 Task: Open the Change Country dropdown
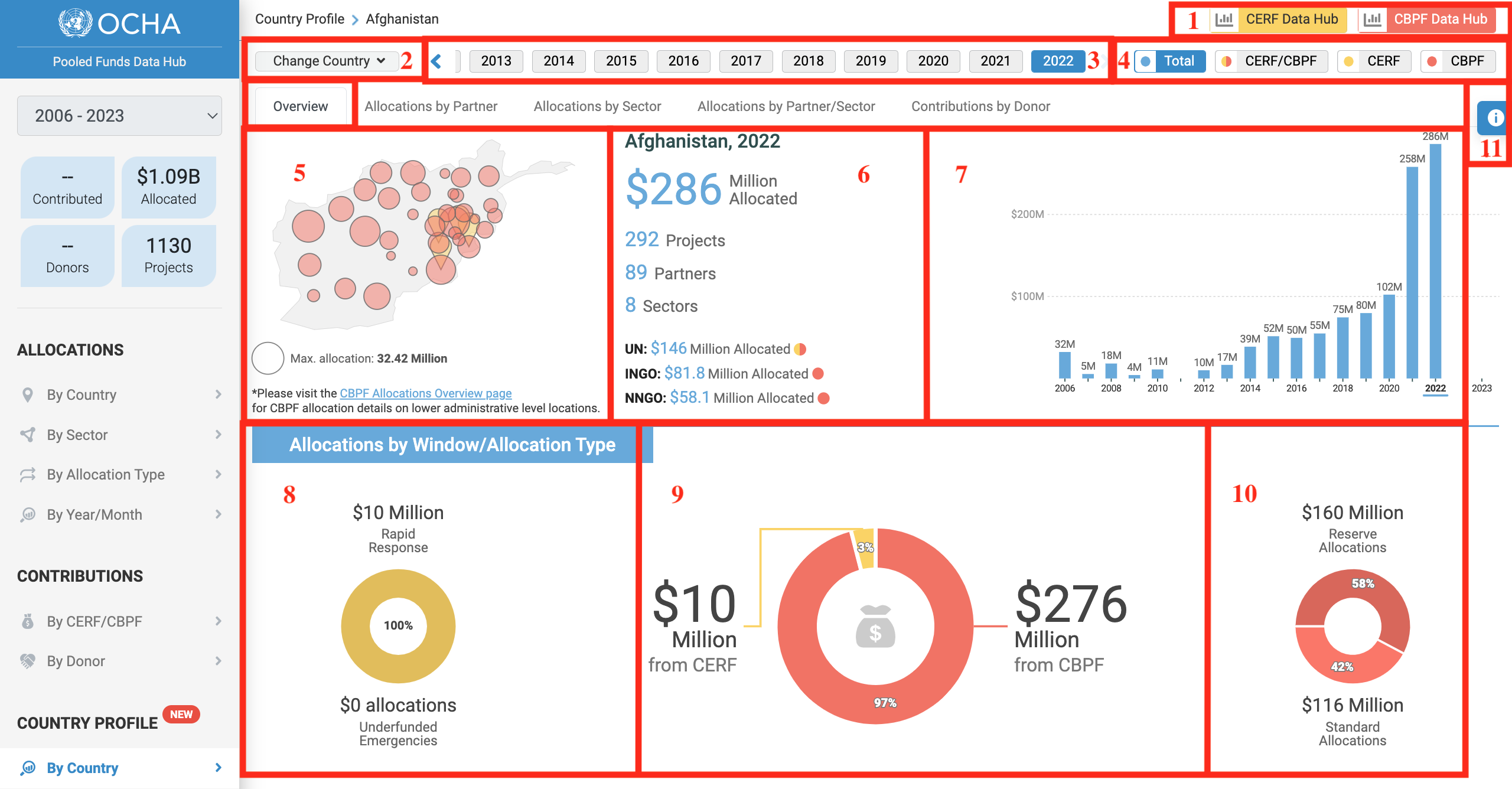pyautogui.click(x=327, y=61)
